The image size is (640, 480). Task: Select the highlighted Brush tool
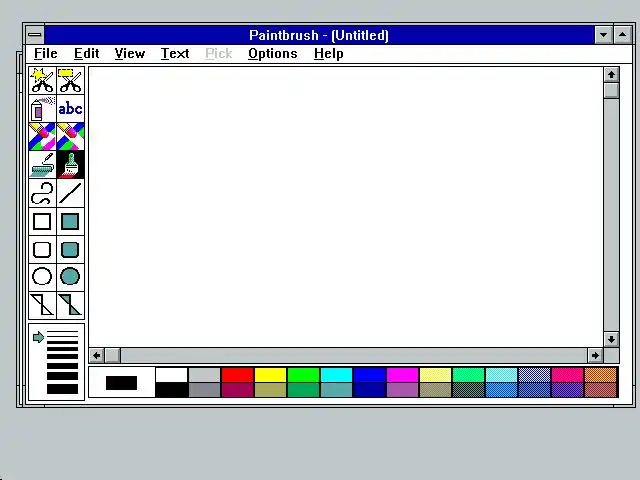tap(71, 164)
